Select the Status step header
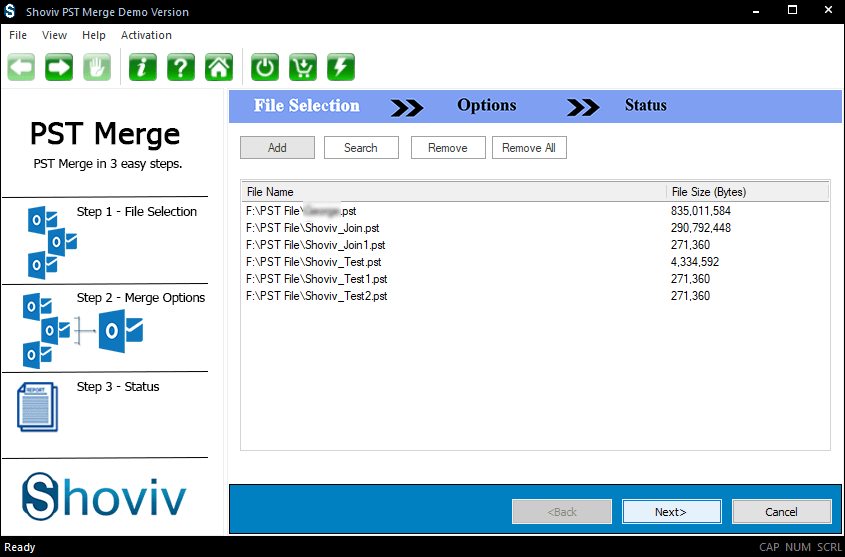Image resolution: width=845 pixels, height=557 pixels. 646,105
